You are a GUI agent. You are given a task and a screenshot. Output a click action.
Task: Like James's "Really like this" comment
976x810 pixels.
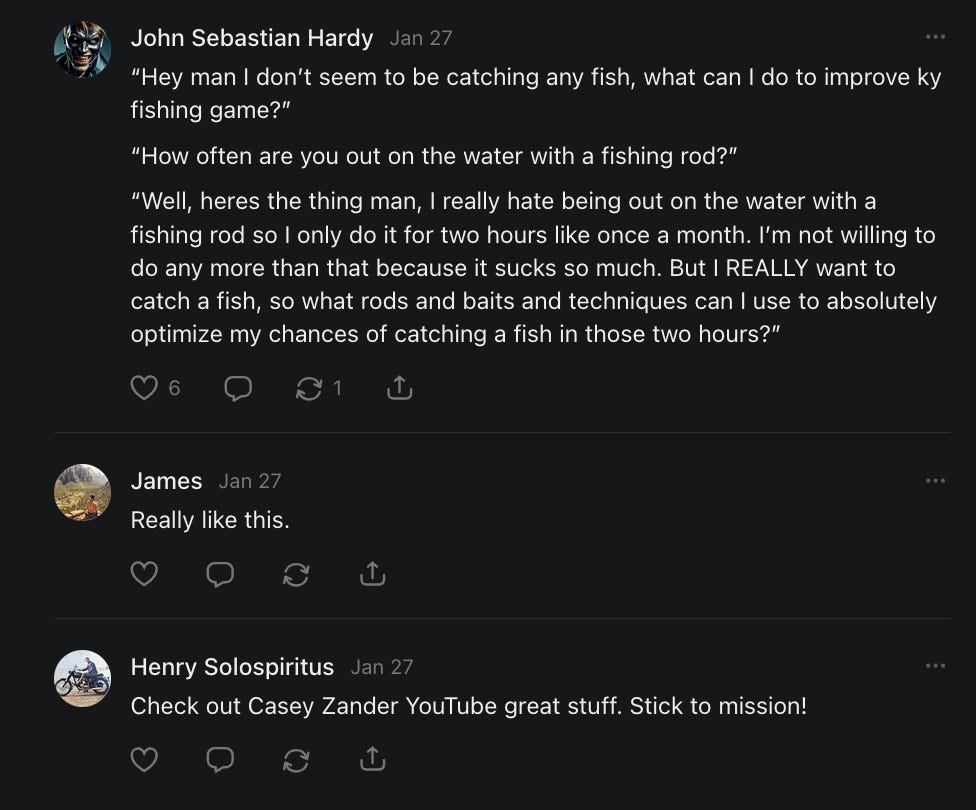pos(145,574)
